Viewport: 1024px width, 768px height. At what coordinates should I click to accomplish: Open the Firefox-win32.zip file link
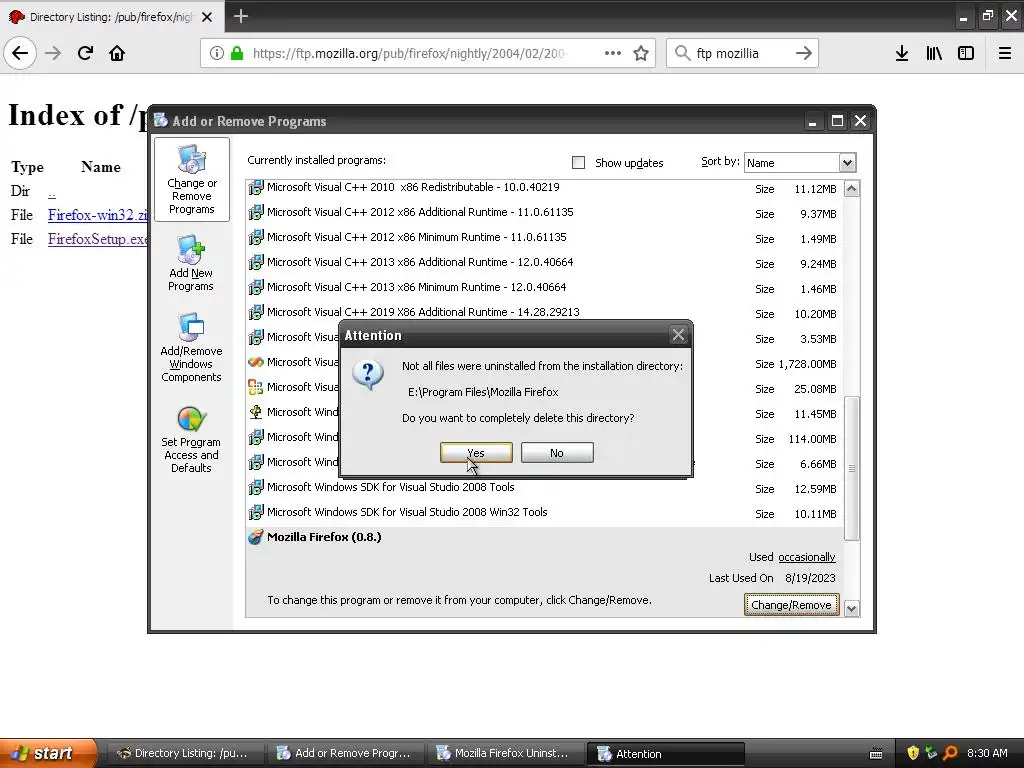pyautogui.click(x=98, y=215)
